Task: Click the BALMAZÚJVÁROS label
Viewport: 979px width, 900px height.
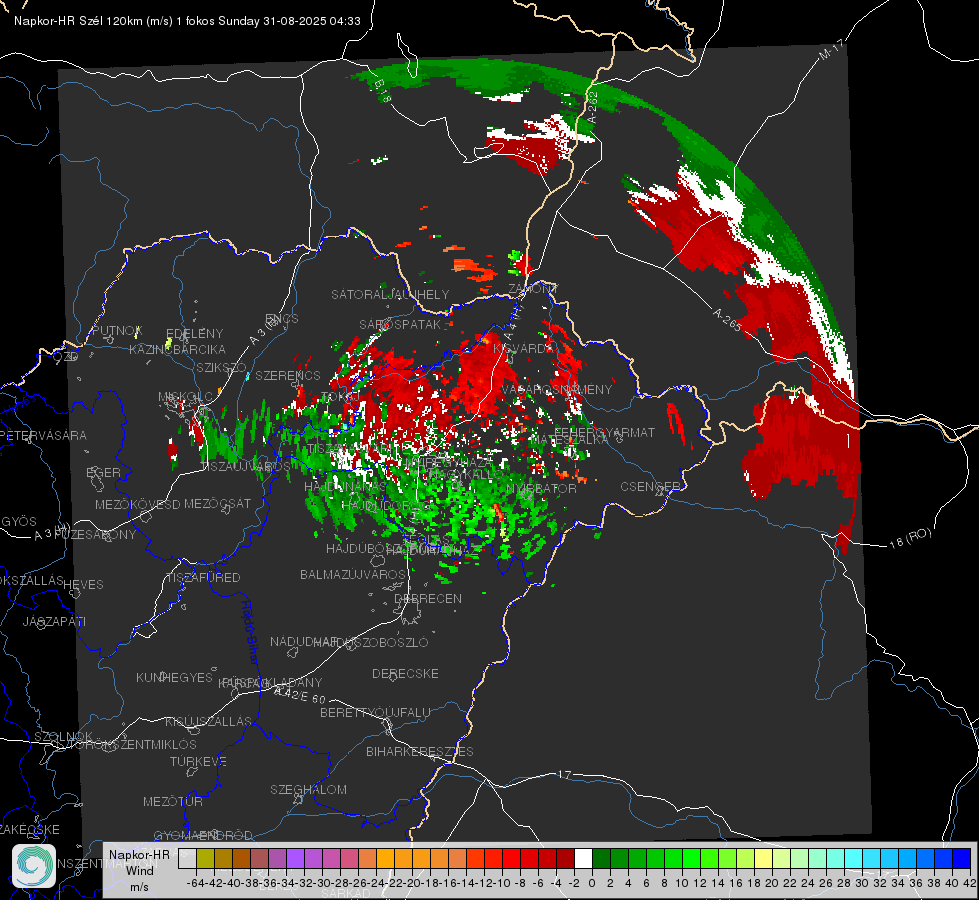Action: click(x=353, y=574)
